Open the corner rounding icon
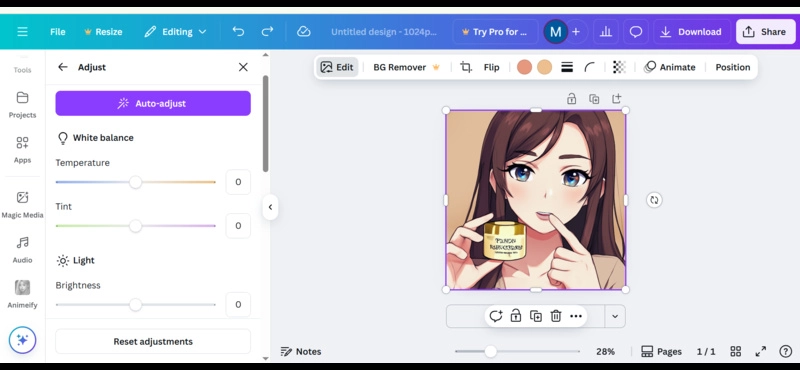The image size is (800, 370). (589, 67)
